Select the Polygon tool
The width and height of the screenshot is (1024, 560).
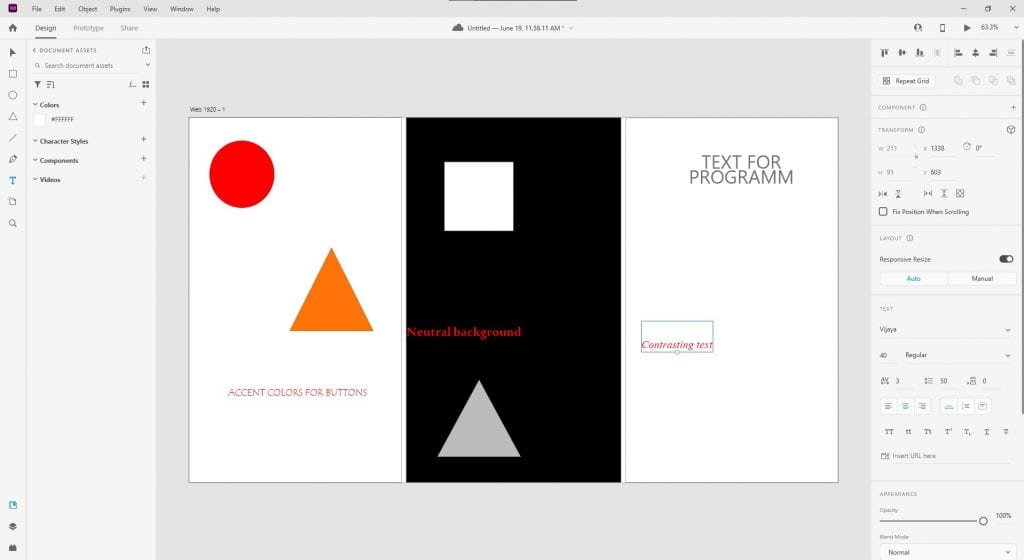[13, 116]
